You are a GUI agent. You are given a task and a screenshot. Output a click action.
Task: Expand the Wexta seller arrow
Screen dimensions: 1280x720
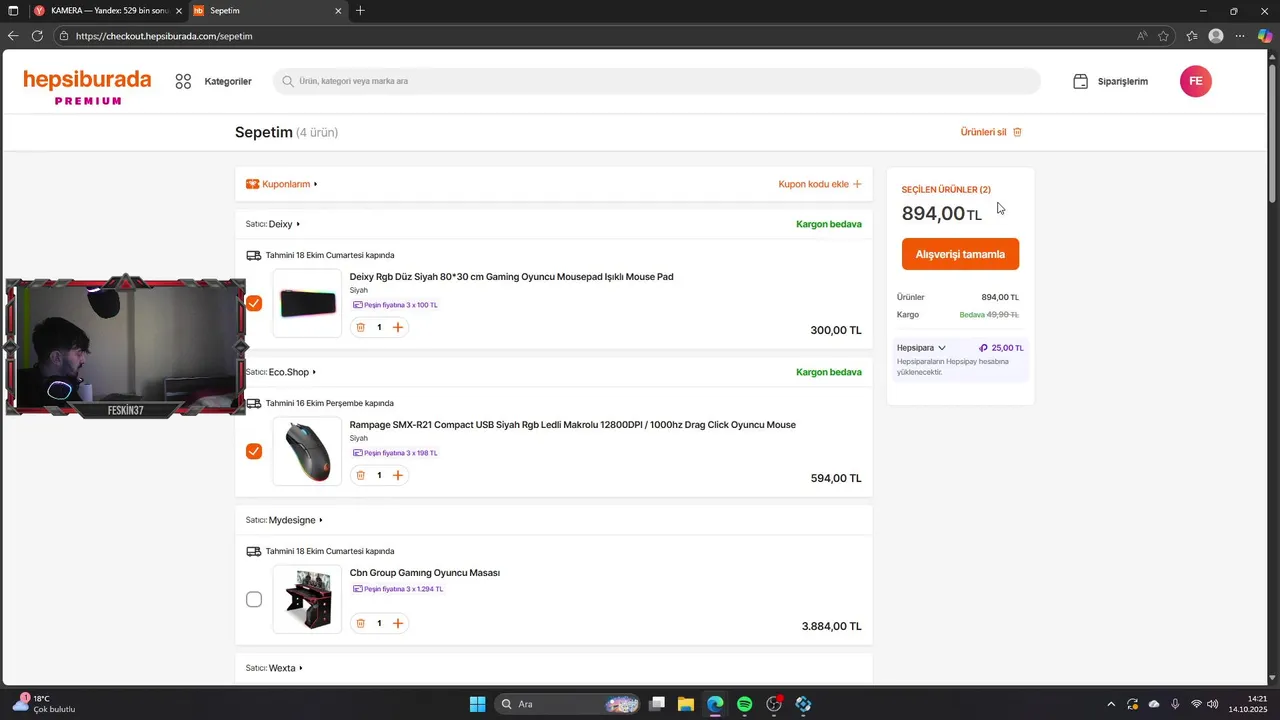(x=300, y=668)
